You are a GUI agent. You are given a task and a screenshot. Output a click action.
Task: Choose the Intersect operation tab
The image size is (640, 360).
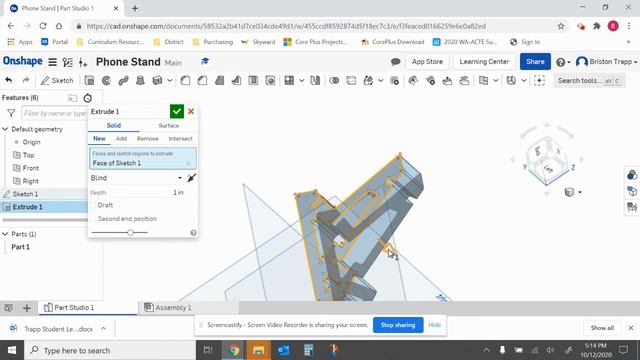pos(180,139)
